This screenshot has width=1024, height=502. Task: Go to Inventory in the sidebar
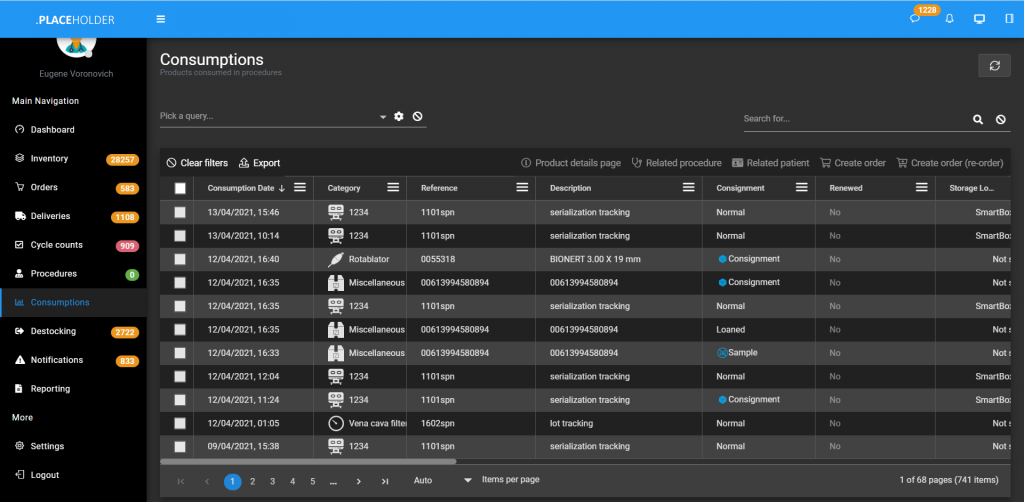[49, 159]
